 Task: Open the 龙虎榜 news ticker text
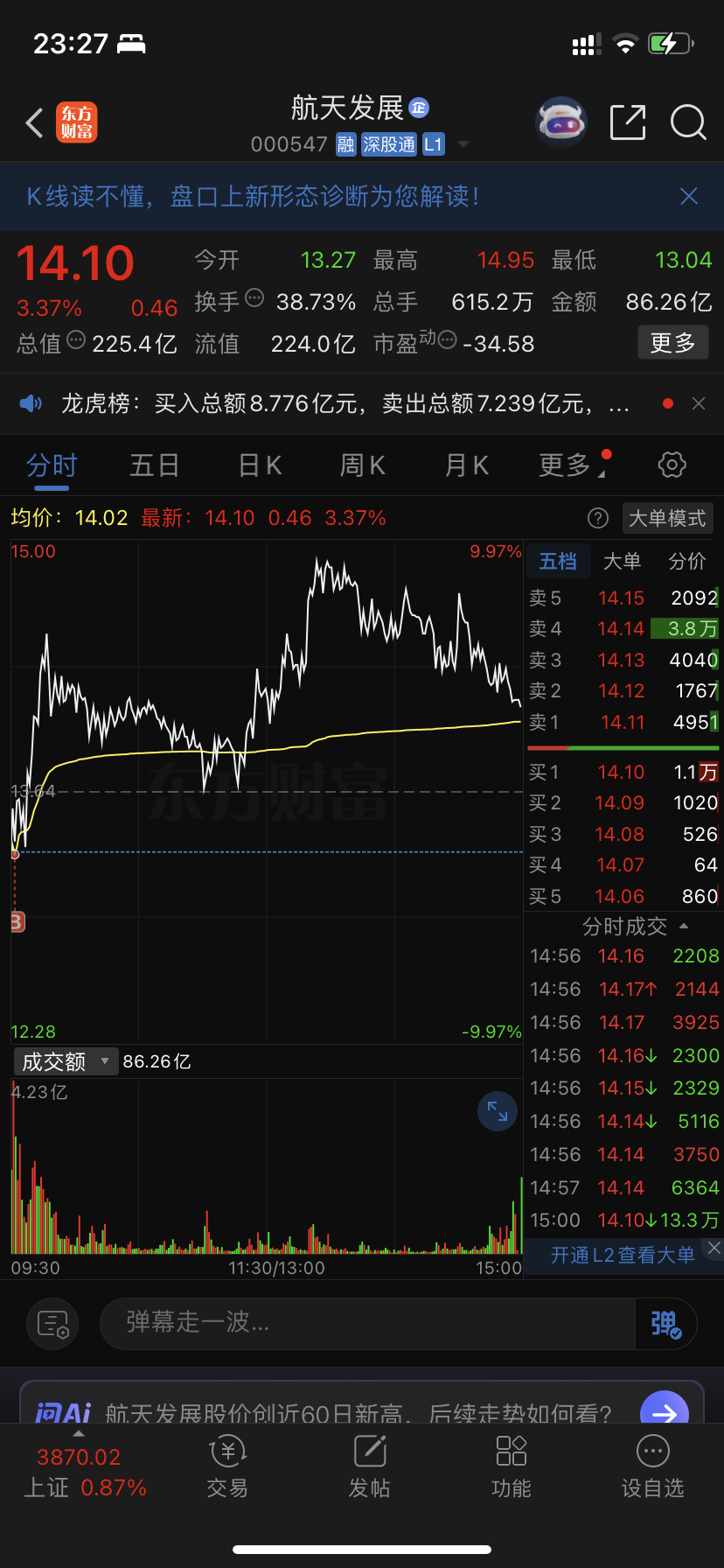click(345, 403)
